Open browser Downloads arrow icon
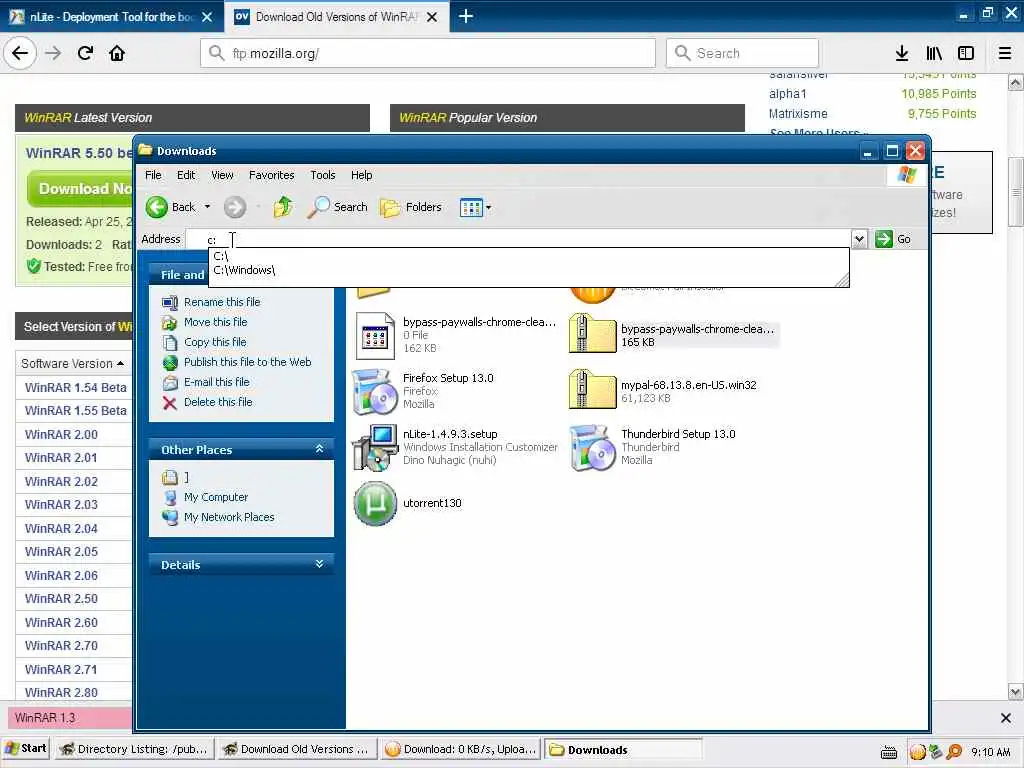Screen dimensions: 1024x768 (902, 53)
